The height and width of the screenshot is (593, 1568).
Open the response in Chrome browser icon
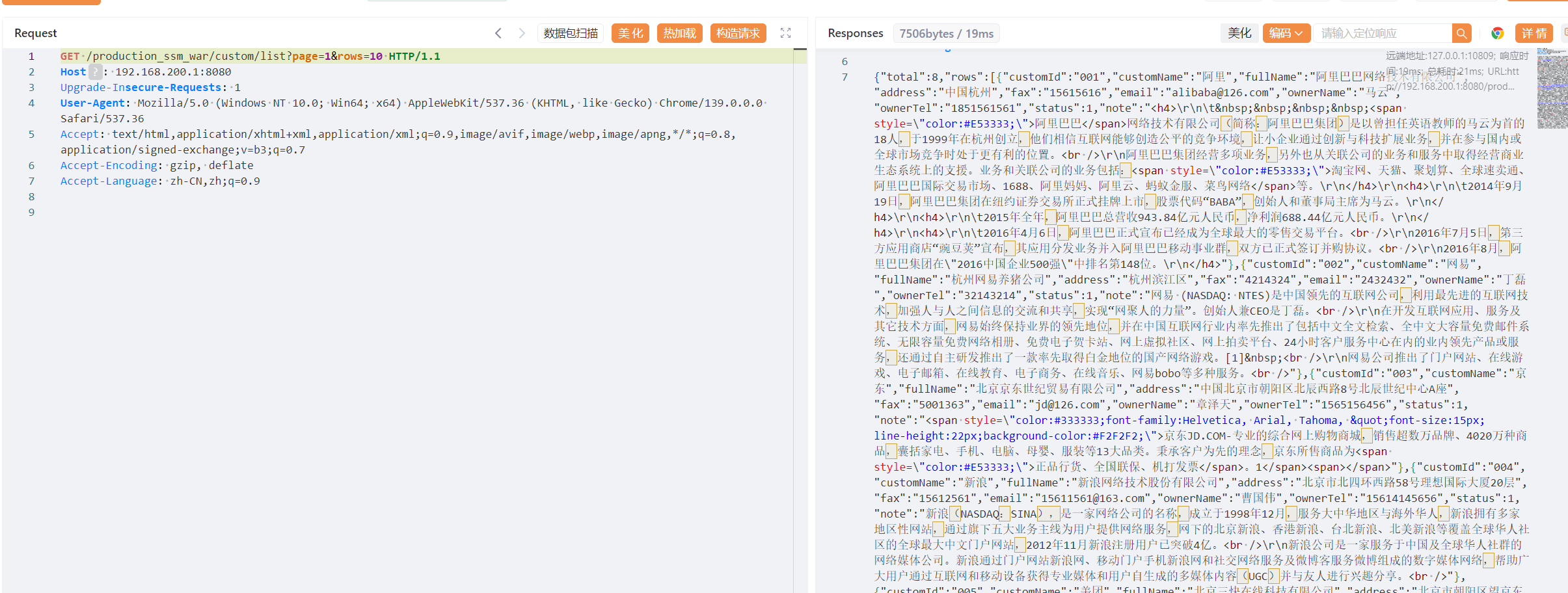tap(1497, 33)
